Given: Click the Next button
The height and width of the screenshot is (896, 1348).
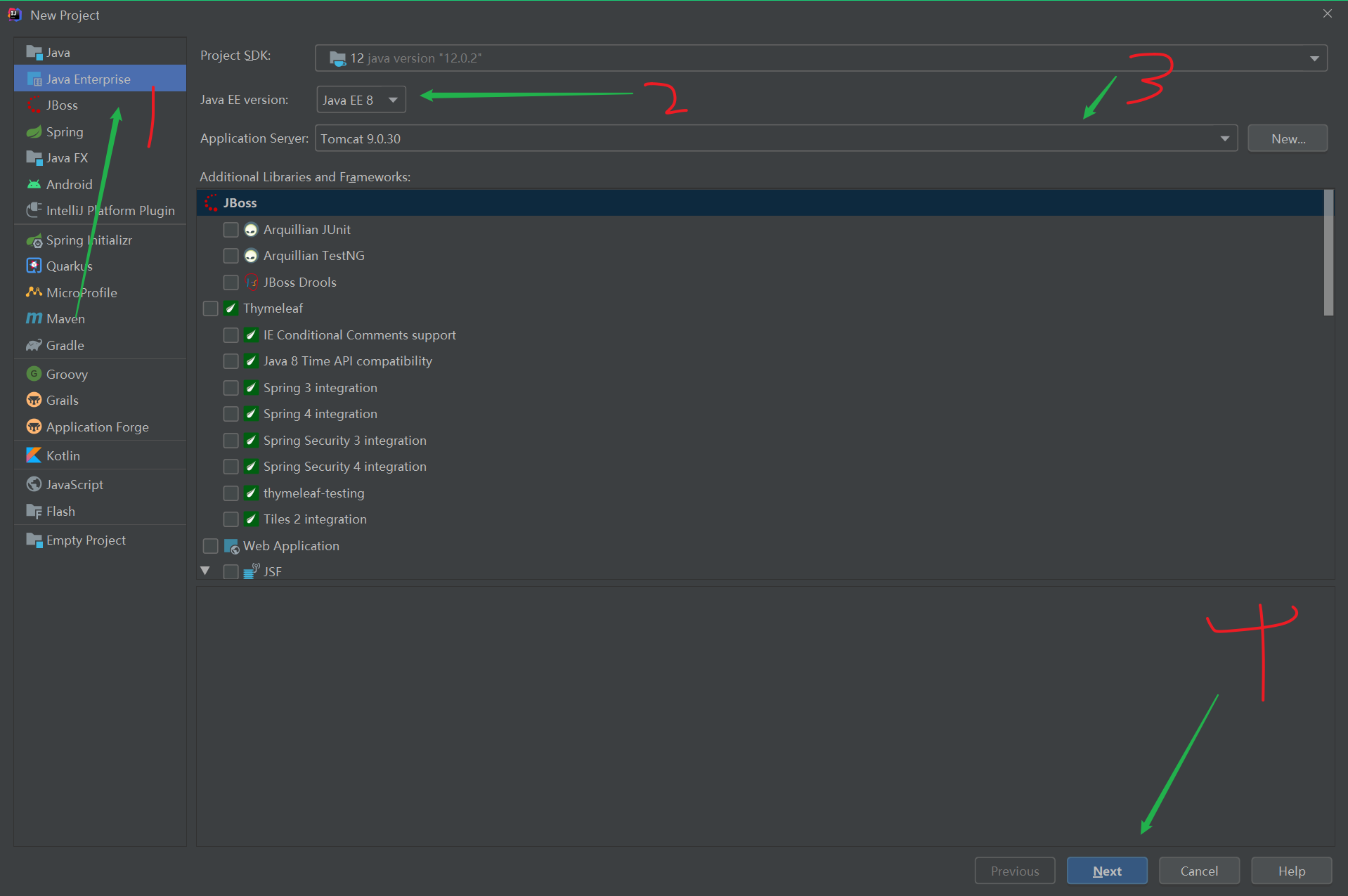Looking at the screenshot, I should (1107, 871).
